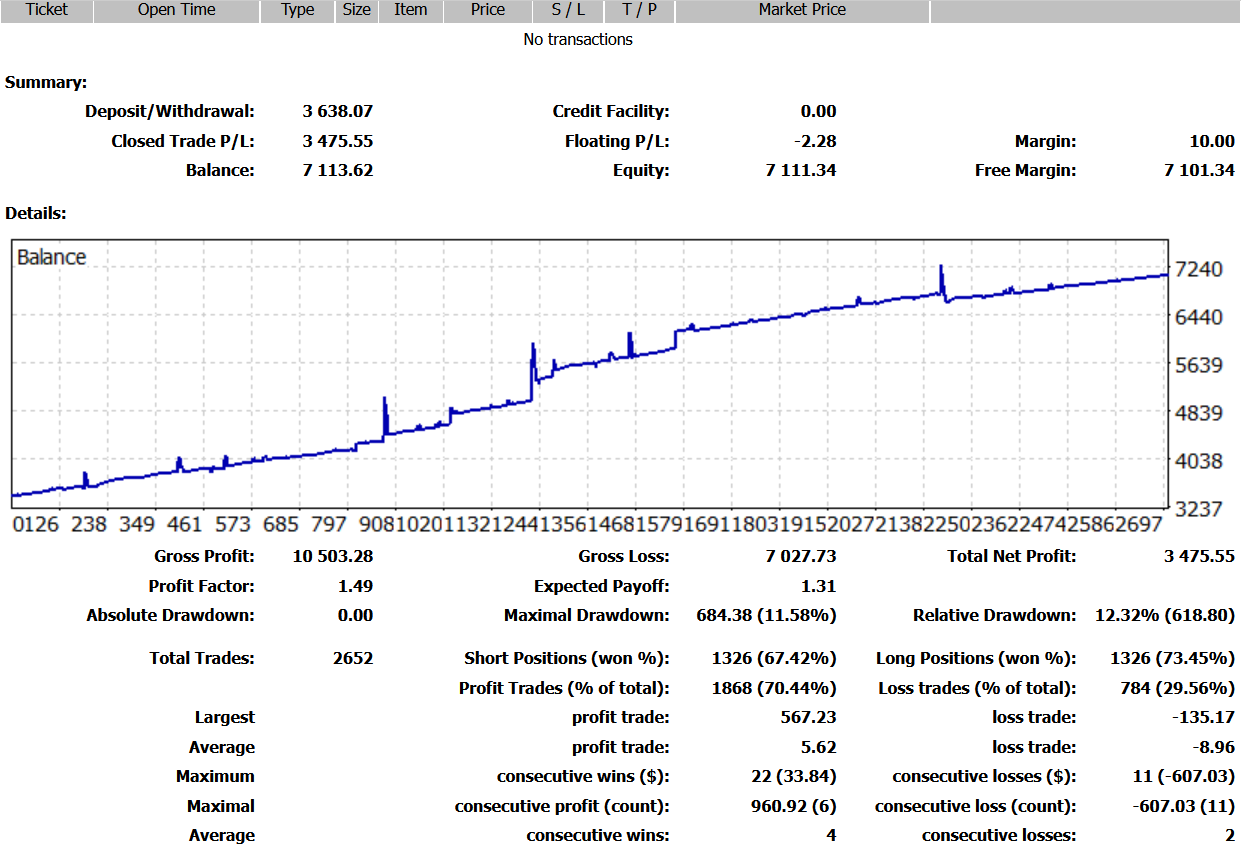The height and width of the screenshot is (849, 1241).
Task: Select Loss trades value 784 (29.56%)
Action: (x=1178, y=688)
